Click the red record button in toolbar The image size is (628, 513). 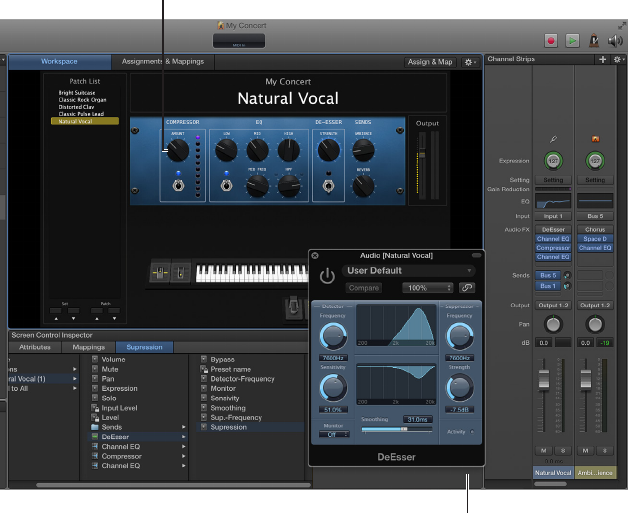coord(550,40)
